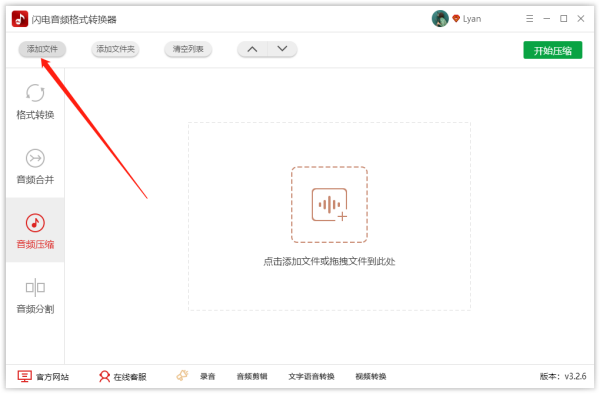The height and width of the screenshot is (394, 600).
Task: Open the 格式转换 sidebar tab
Action: pyautogui.click(x=35, y=101)
